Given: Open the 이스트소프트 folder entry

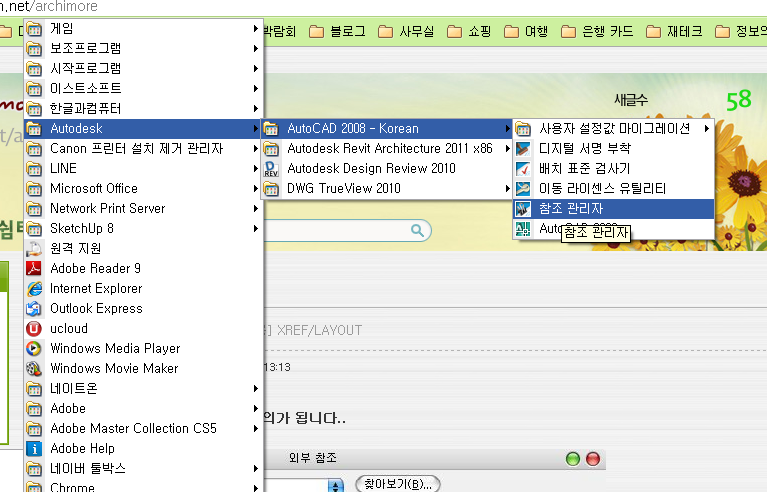Looking at the screenshot, I should [143, 89].
